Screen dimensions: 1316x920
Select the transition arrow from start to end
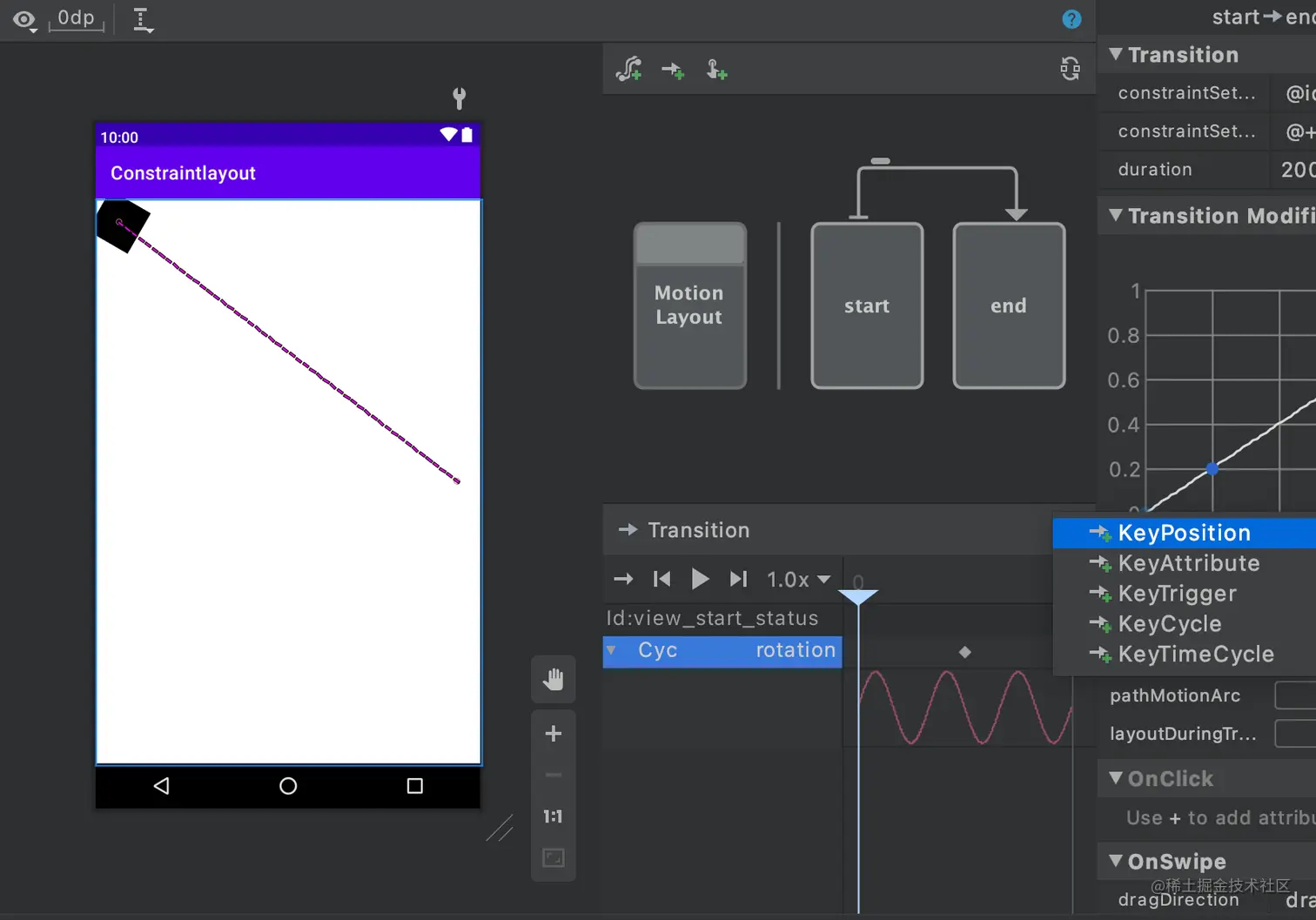pyautogui.click(x=937, y=168)
